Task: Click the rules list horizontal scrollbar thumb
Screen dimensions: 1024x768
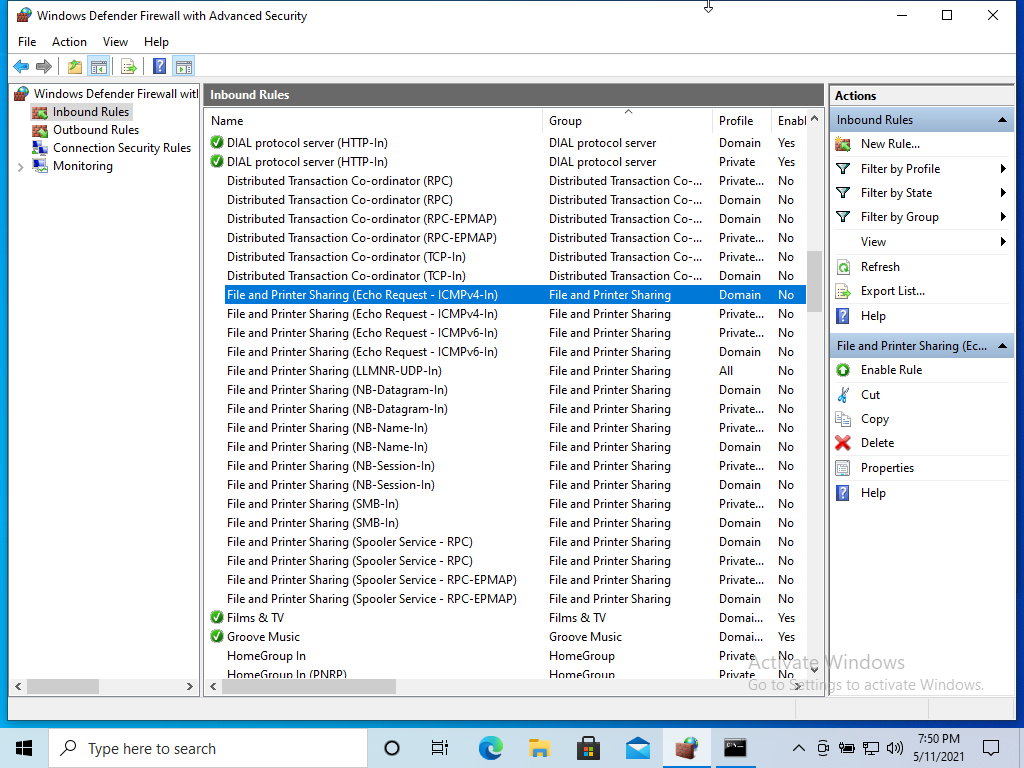Action: (x=308, y=686)
